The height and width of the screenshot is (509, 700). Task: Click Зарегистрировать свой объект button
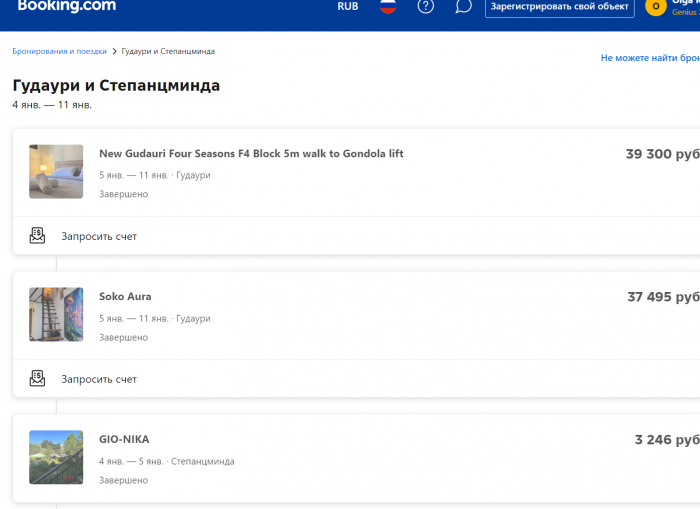tap(559, 7)
